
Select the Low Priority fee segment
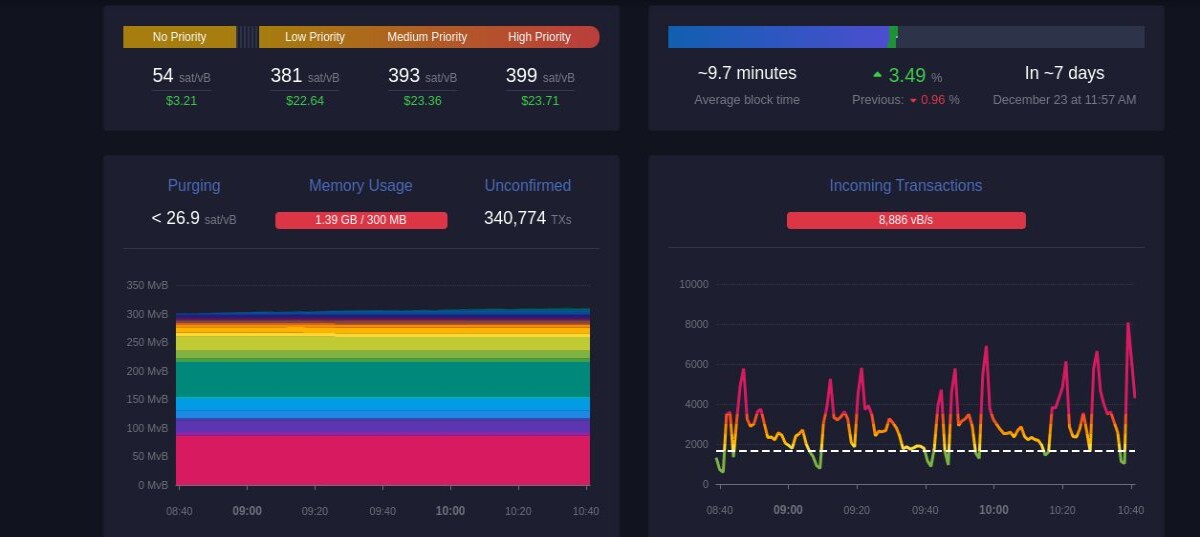click(x=315, y=37)
